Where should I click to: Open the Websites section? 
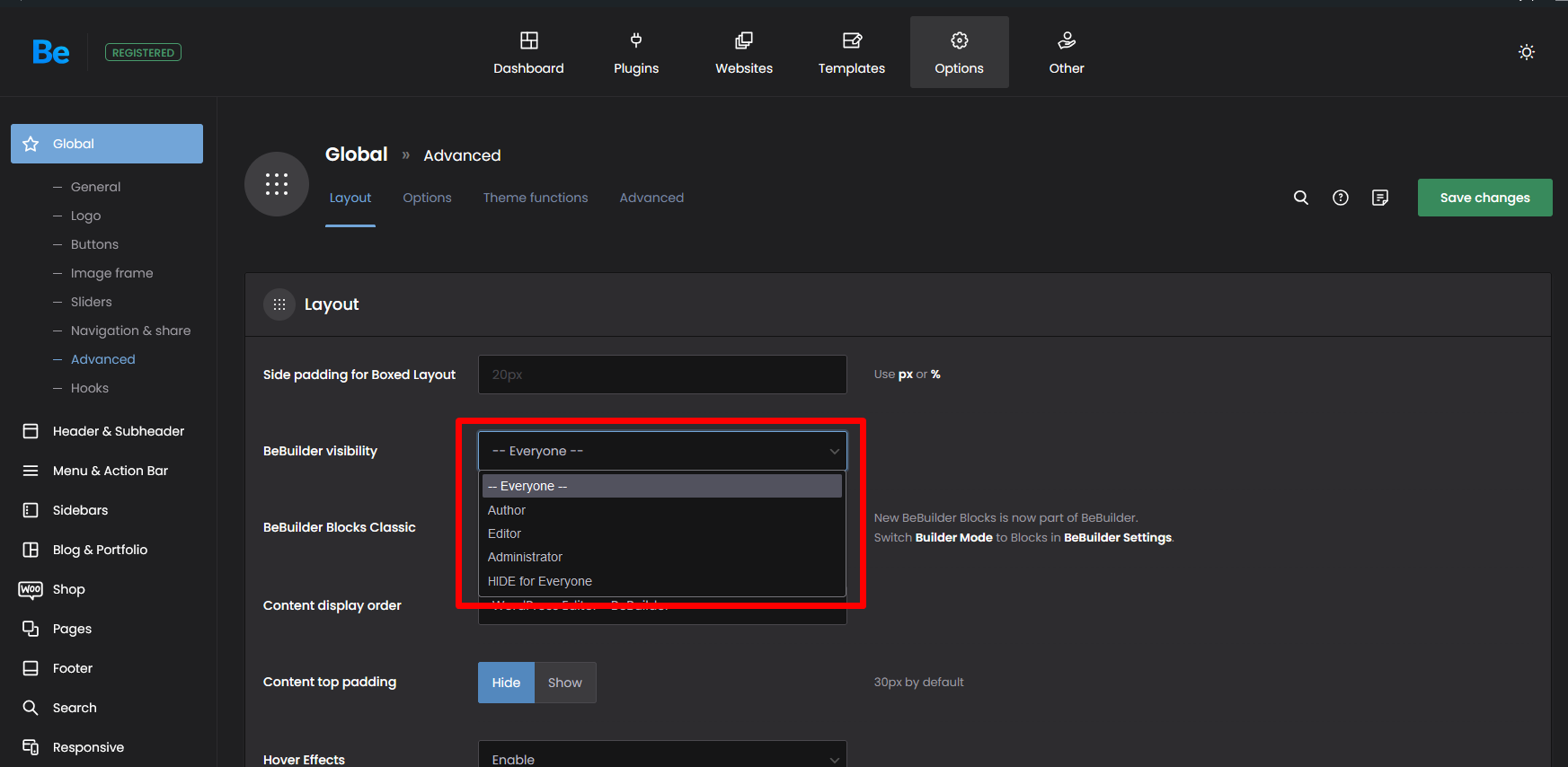pyautogui.click(x=744, y=52)
